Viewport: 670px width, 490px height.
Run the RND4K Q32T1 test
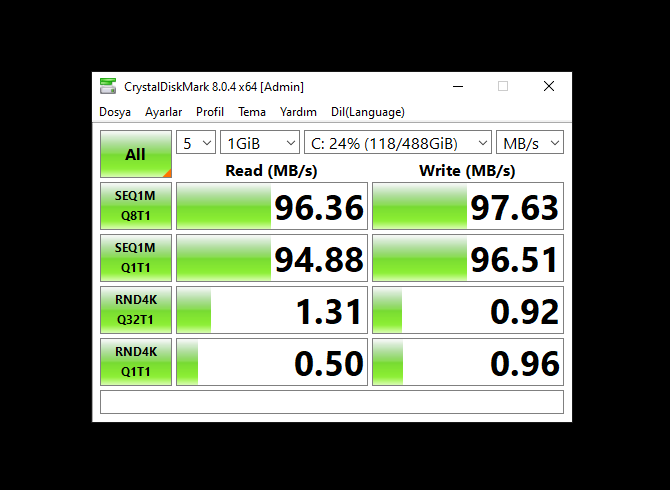(x=136, y=310)
